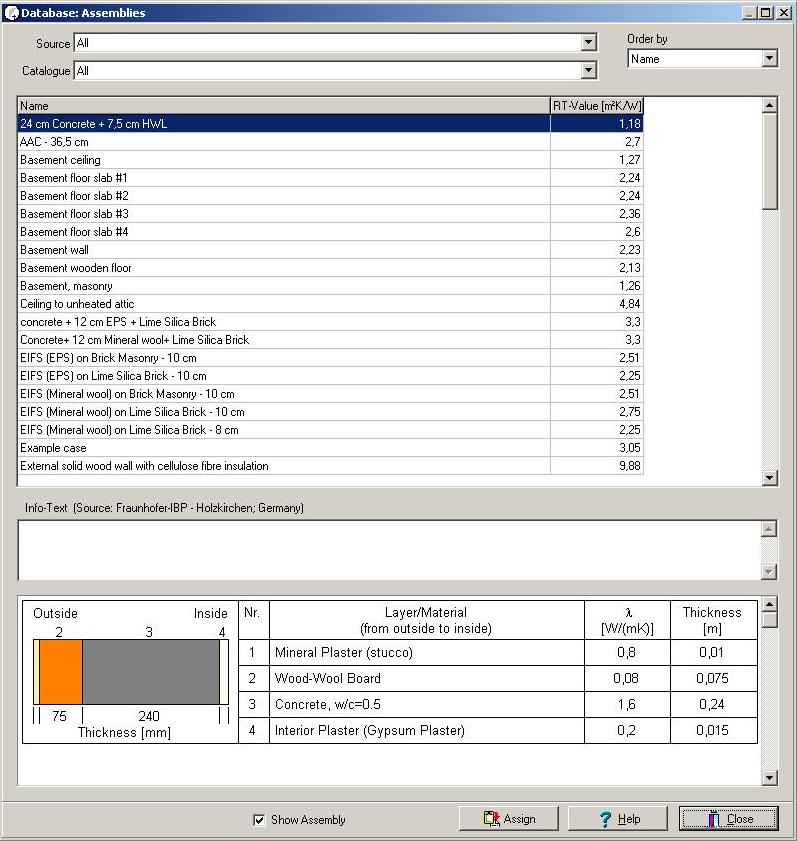The width and height of the screenshot is (797, 841).
Task: Click the assemblies list scroll-up arrow
Action: click(770, 105)
